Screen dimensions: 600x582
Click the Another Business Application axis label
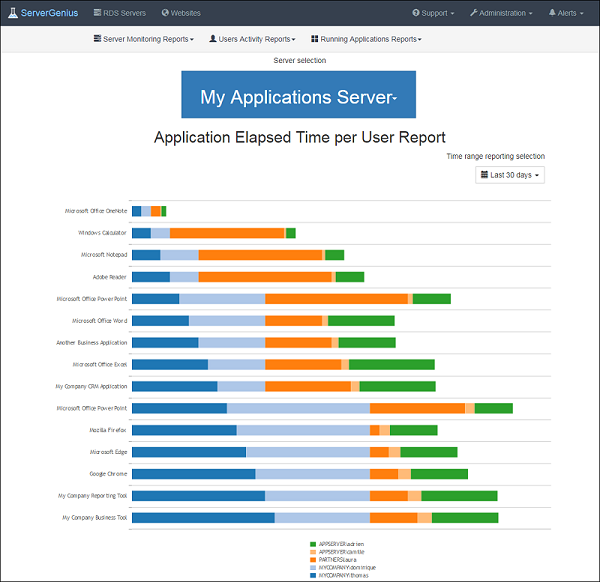91,343
